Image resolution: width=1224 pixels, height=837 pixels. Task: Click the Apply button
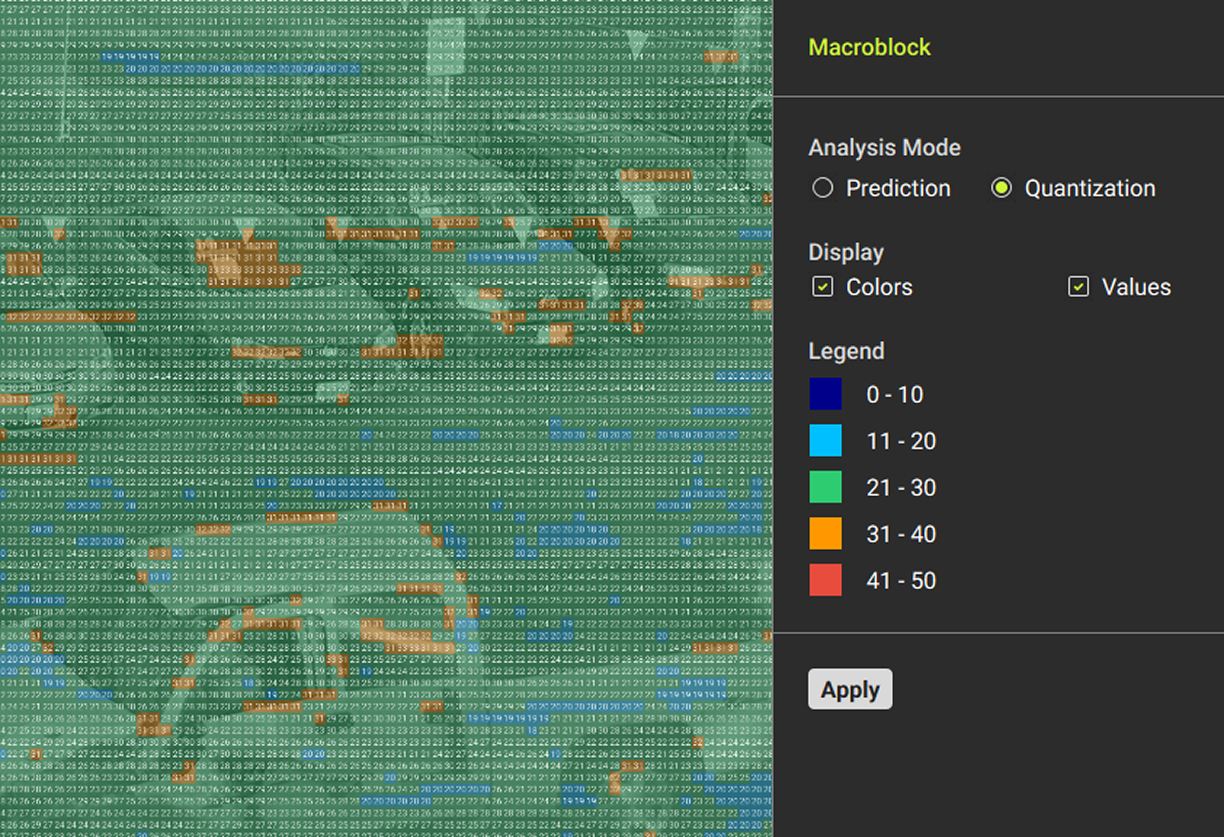click(x=850, y=689)
